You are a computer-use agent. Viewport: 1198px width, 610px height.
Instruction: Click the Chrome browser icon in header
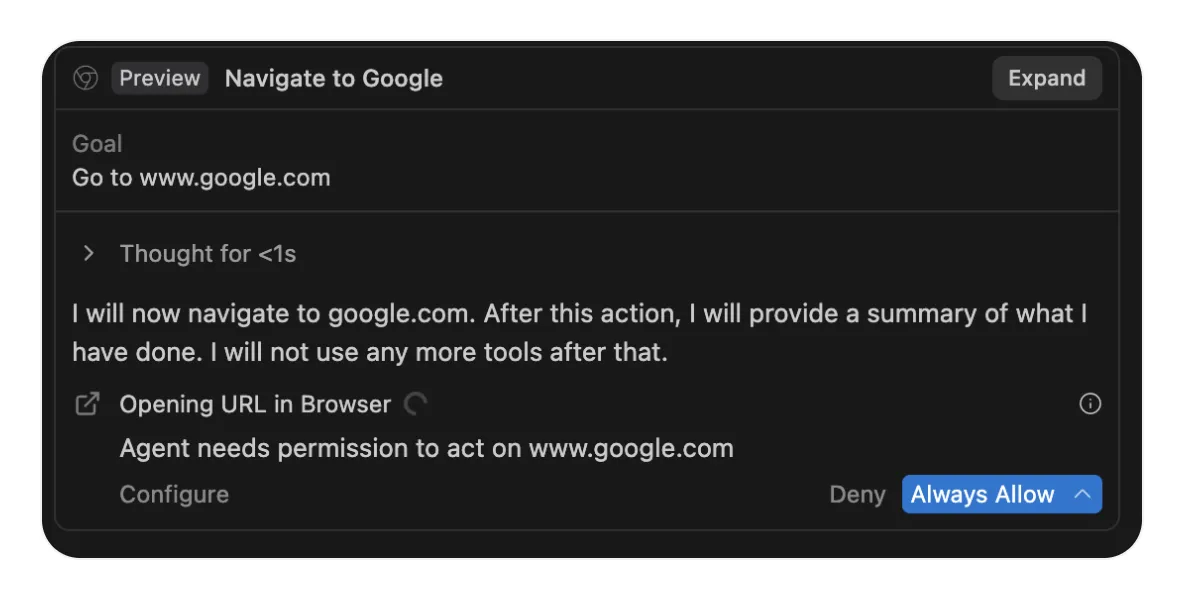pyautogui.click(x=86, y=79)
